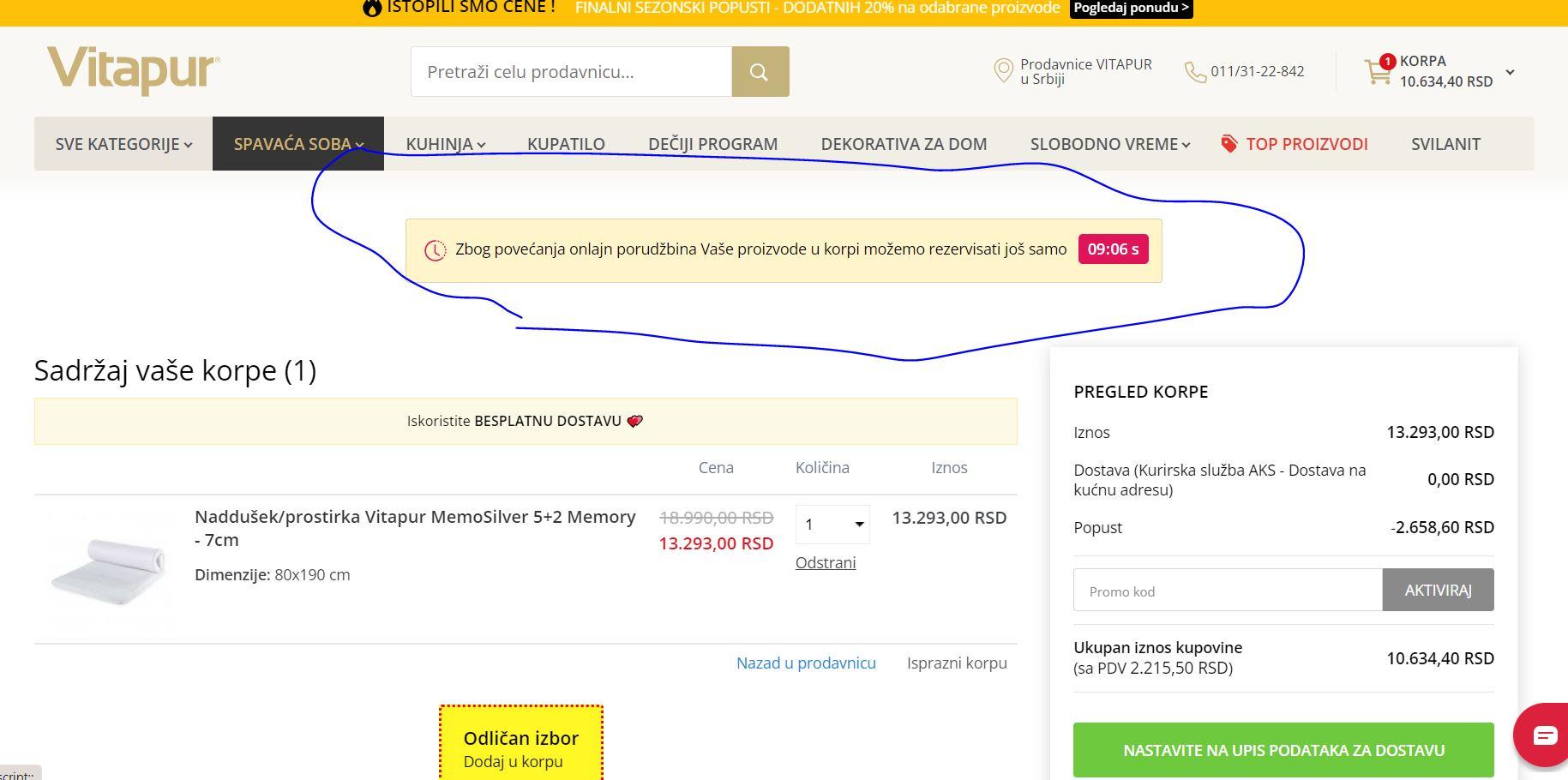
Task: Click the red discounted price 13.293,00 RSD
Action: 716,543
